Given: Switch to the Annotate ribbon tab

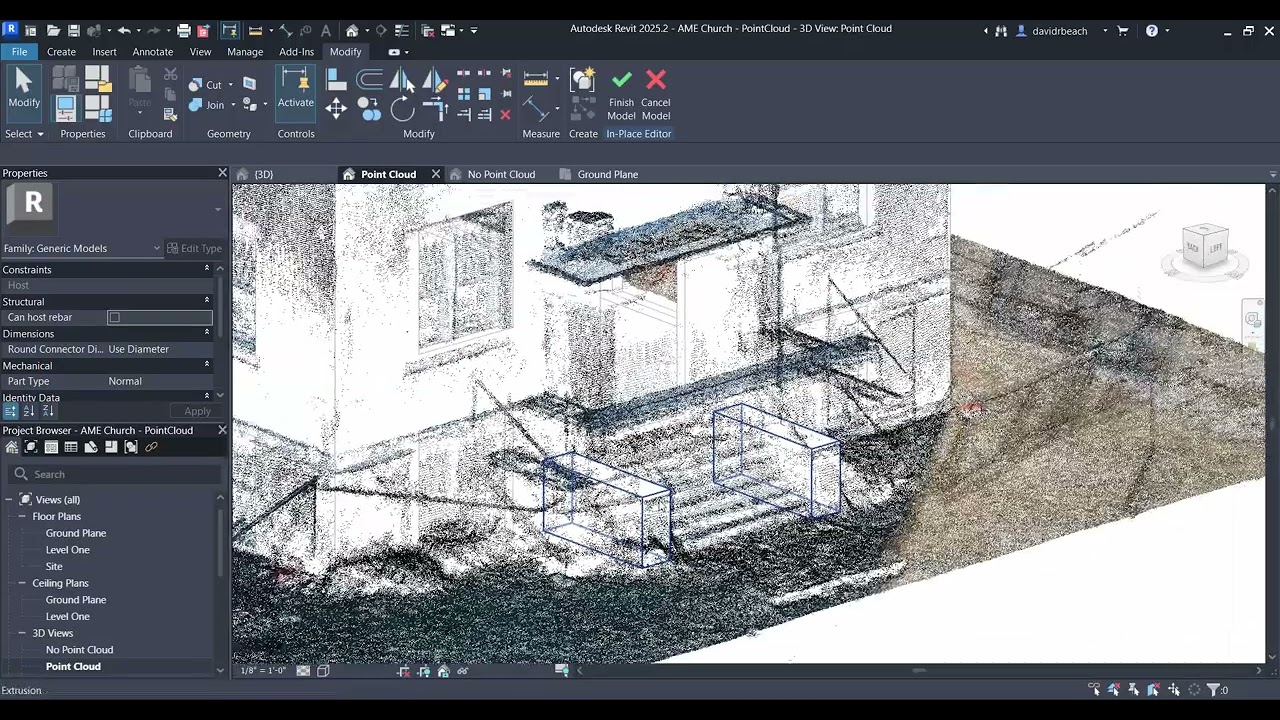Looking at the screenshot, I should [x=153, y=52].
